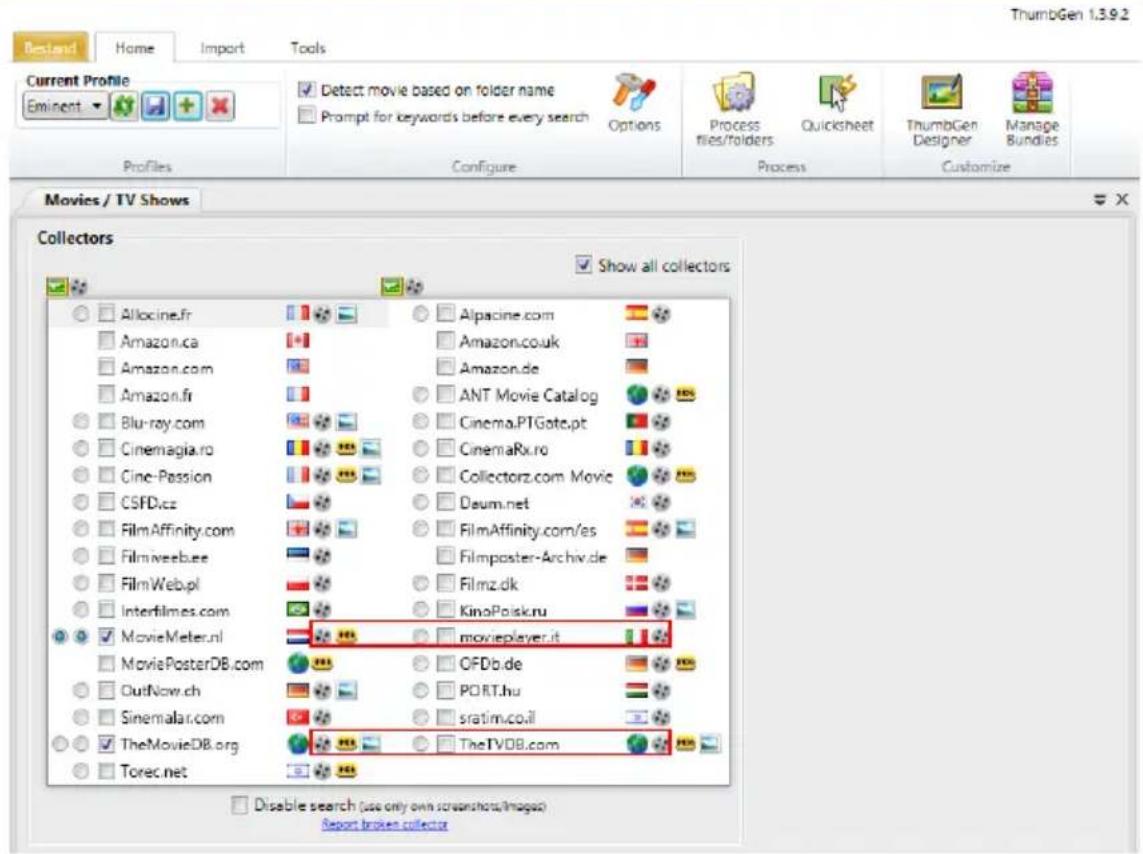Click the text "Filmposter-Archiv.de"
The width and height of the screenshot is (1143, 854).
pos(533,557)
